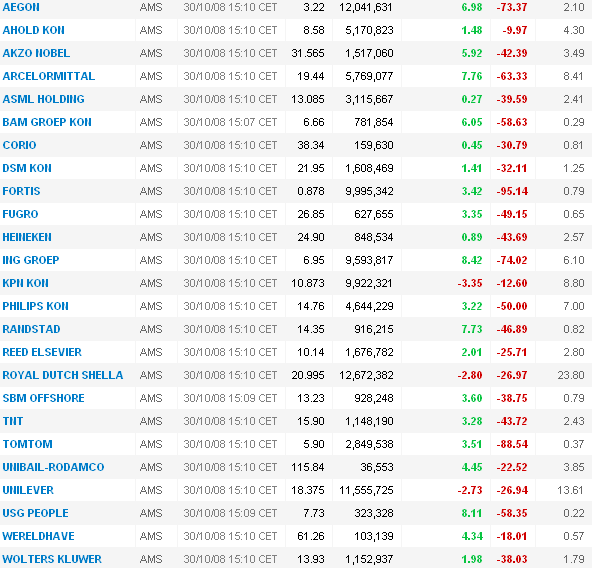This screenshot has width=592, height=568.
Task: Open the ING GROEP stock link
Action: click(31, 261)
